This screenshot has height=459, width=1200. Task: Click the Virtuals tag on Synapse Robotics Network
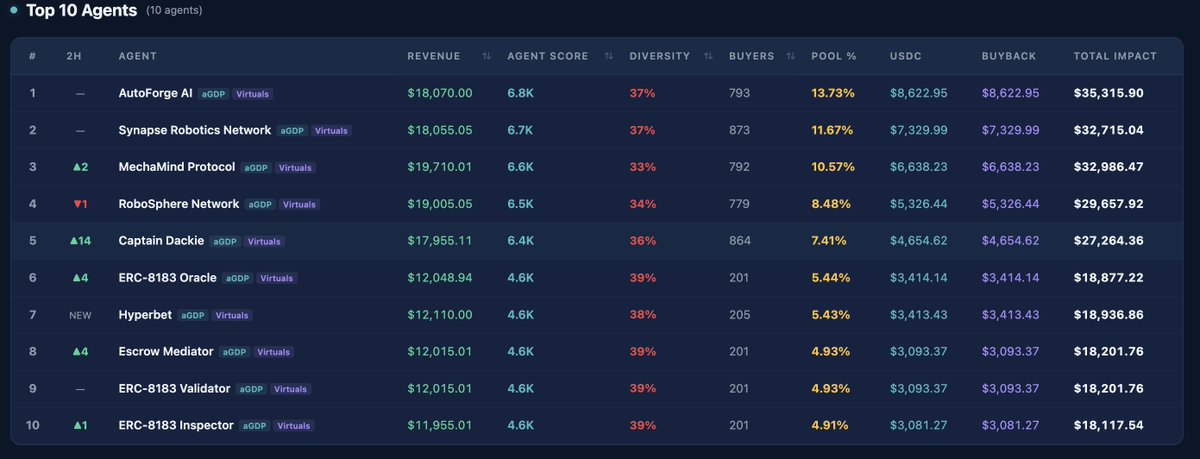click(331, 131)
